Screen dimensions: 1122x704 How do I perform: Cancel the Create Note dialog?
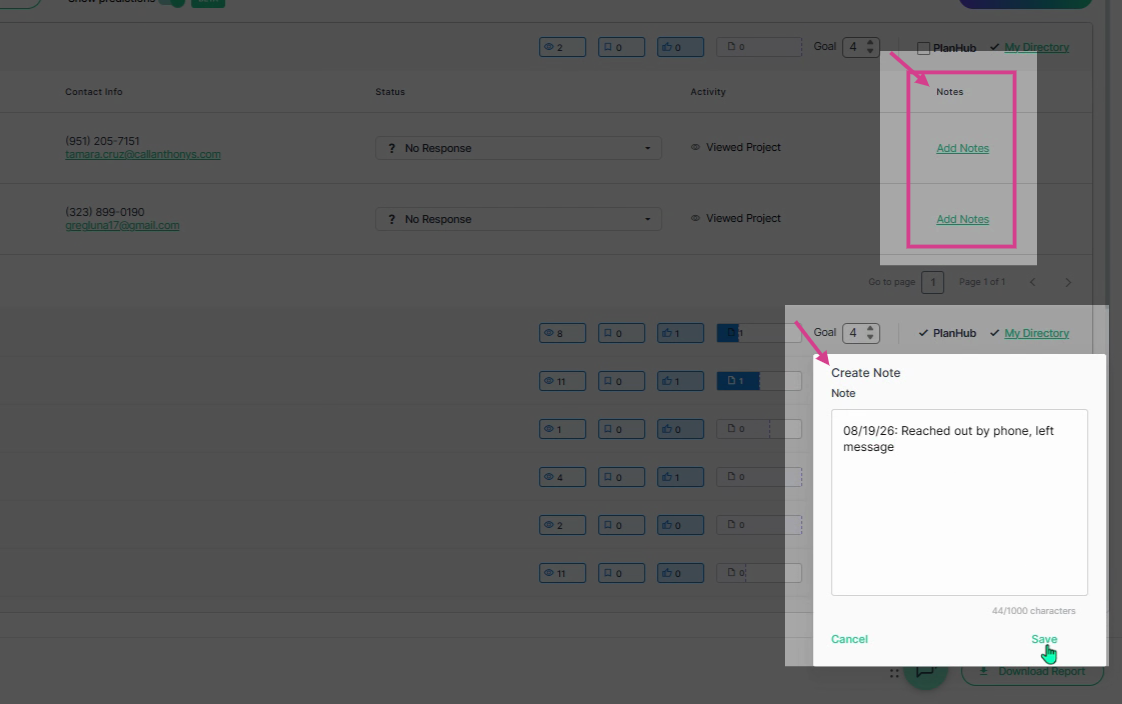point(849,639)
